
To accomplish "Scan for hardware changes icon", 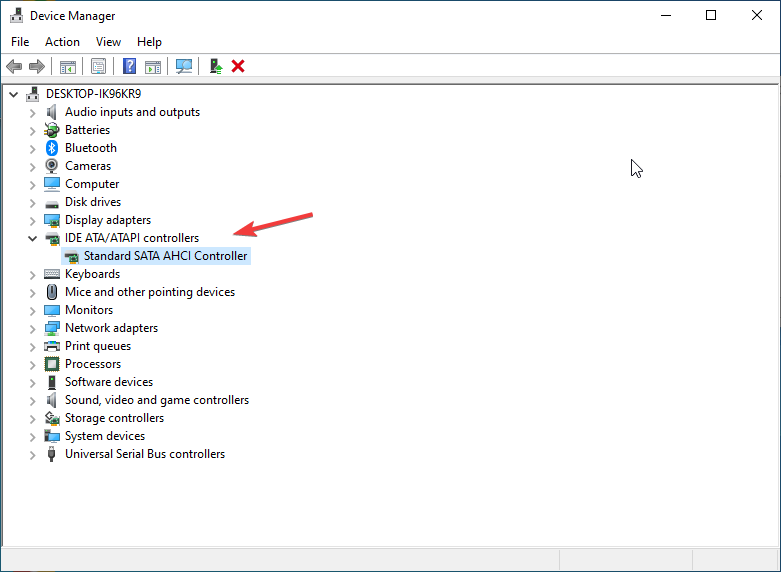I will pos(184,66).
